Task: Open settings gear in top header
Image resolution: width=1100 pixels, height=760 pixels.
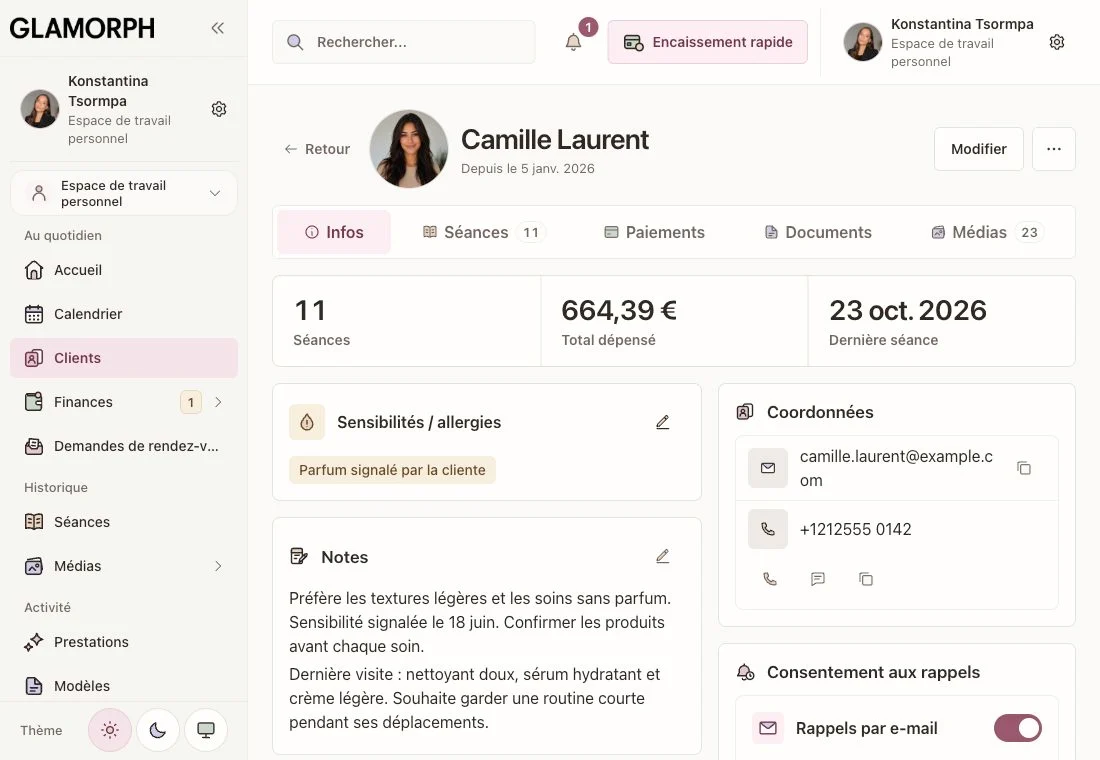Action: tap(1057, 42)
